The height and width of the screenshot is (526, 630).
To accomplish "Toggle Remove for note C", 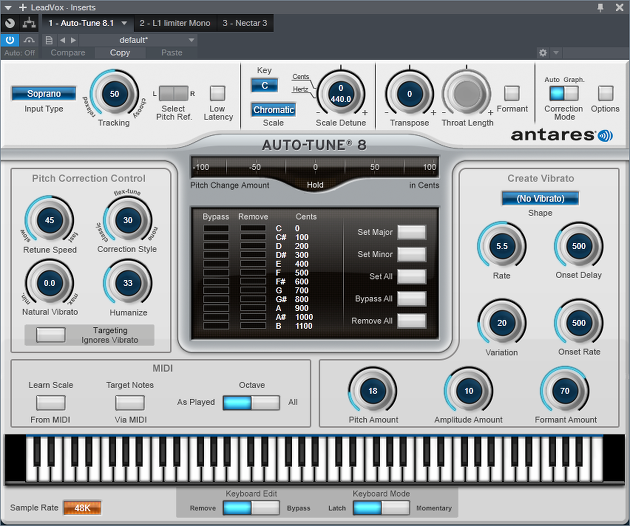I will tap(253, 228).
